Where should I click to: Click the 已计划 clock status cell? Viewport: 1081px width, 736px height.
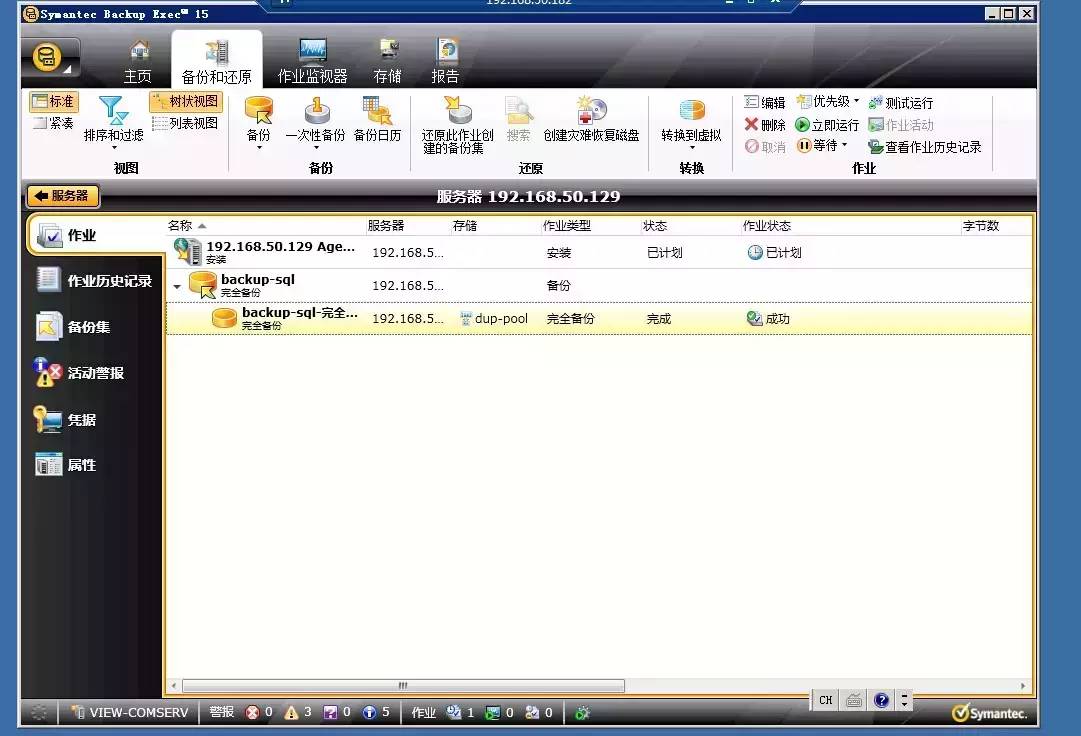tap(775, 252)
